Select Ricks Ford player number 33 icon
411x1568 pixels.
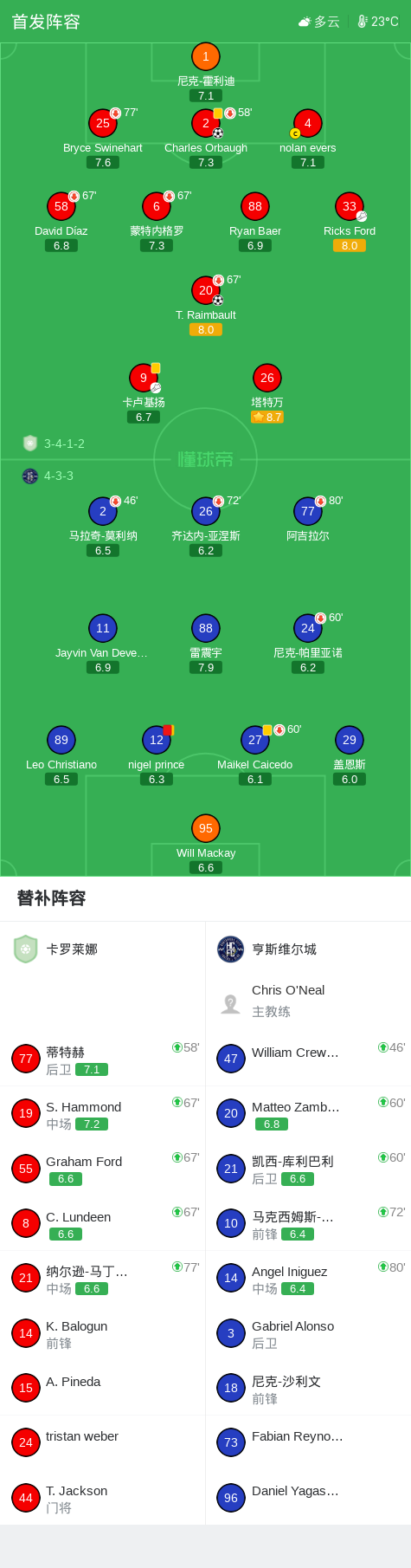pyautogui.click(x=350, y=206)
